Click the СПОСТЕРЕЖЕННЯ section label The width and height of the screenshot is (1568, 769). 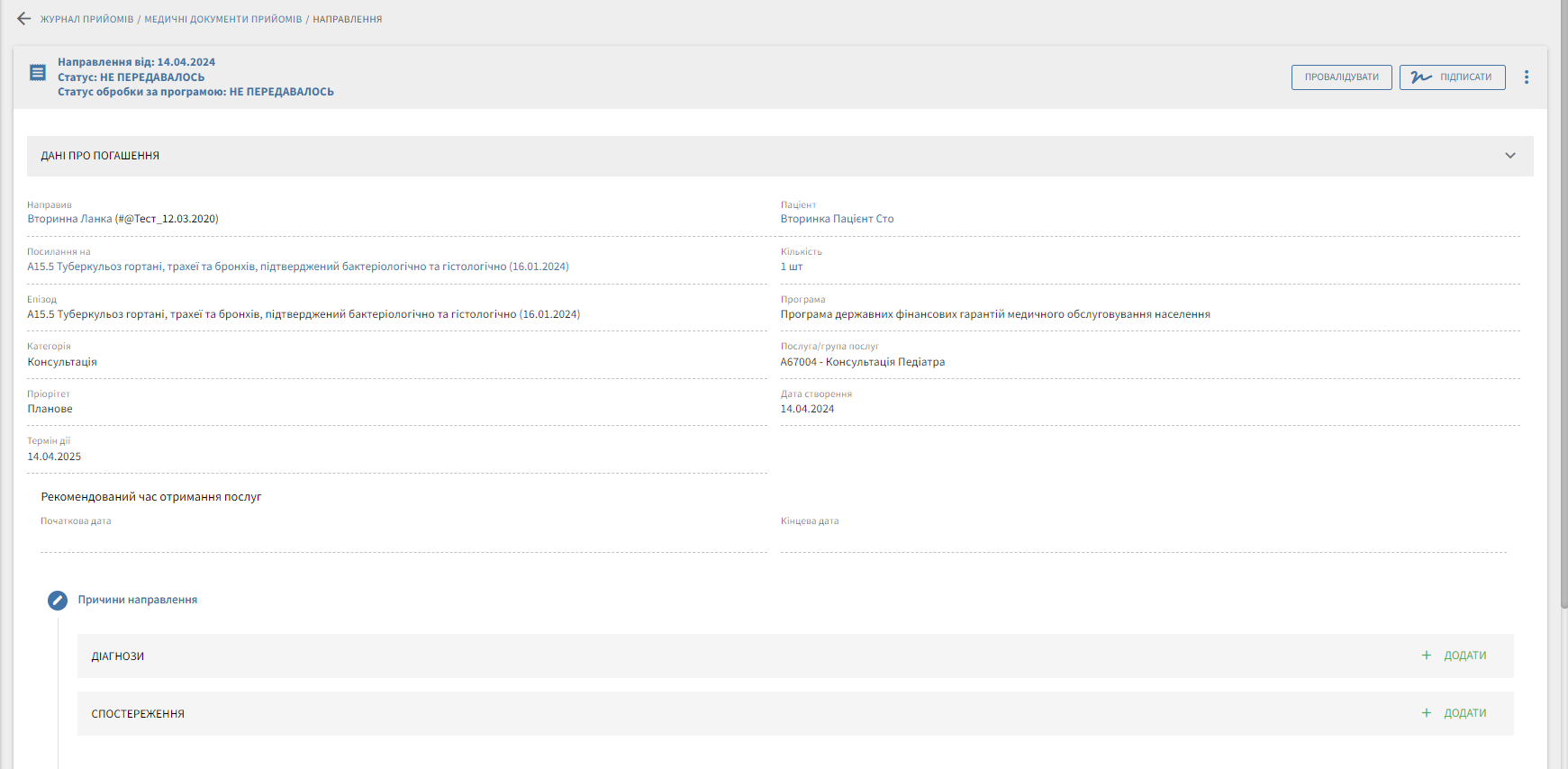tap(138, 714)
